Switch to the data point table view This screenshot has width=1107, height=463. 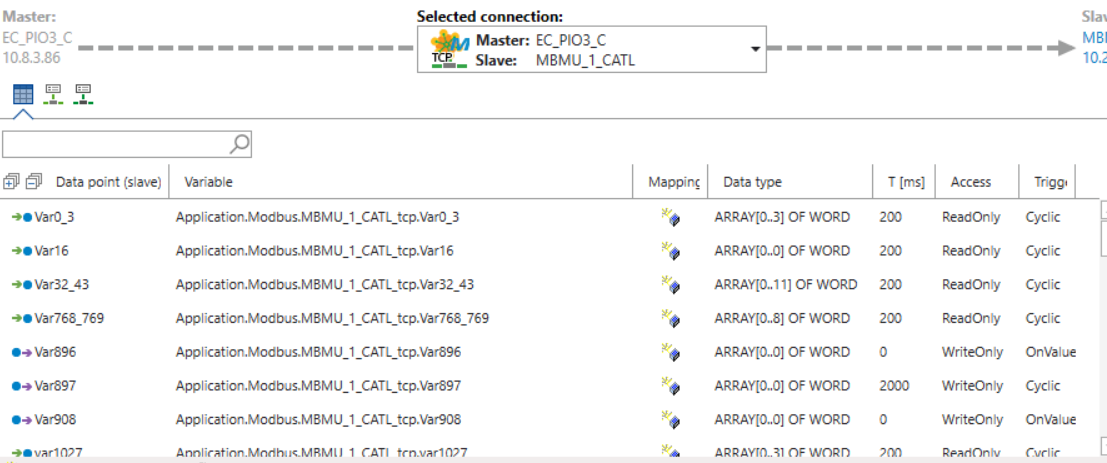point(23,94)
